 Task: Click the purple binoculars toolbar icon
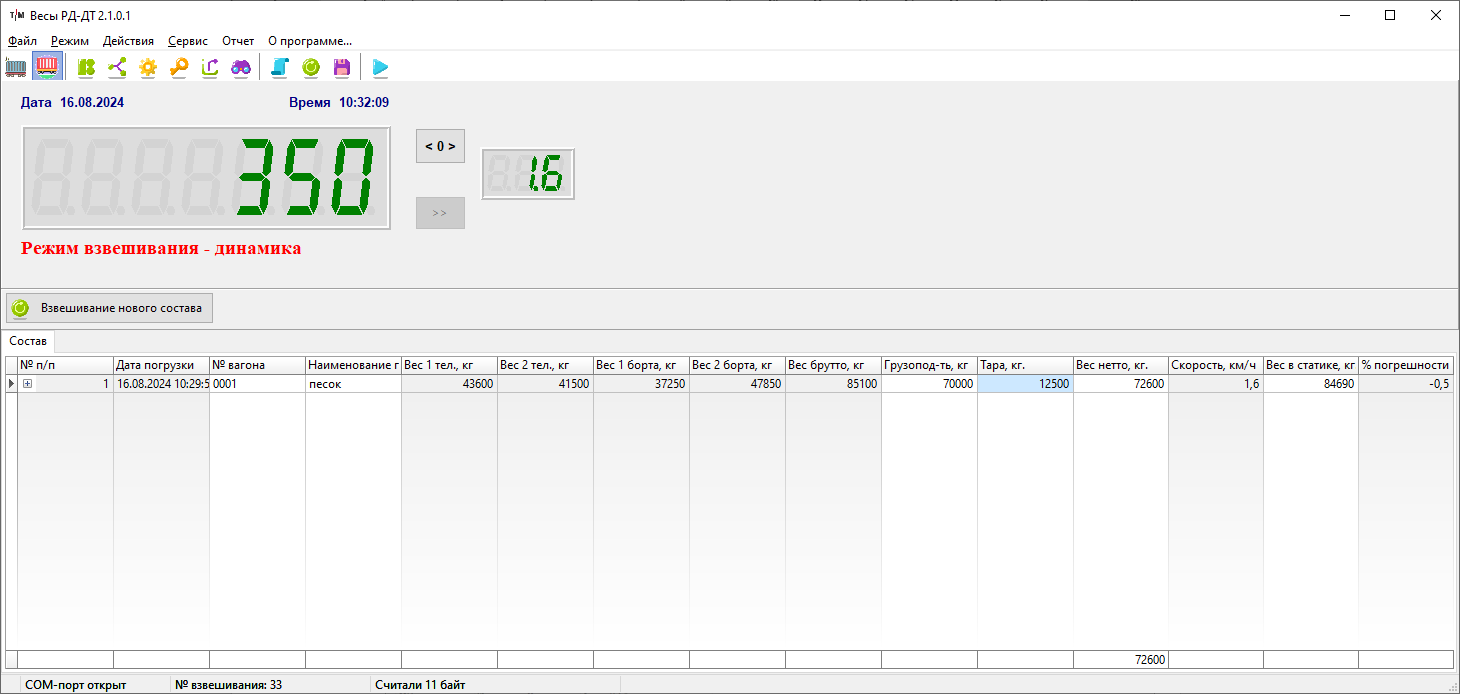241,67
